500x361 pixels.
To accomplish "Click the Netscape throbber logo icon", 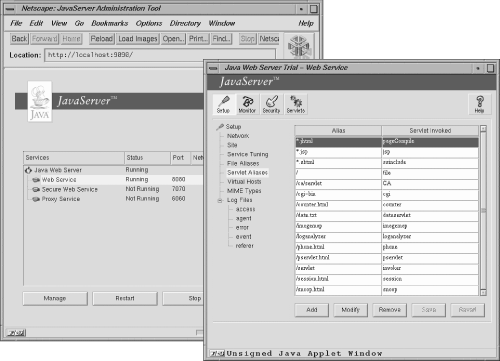I will pos(298,47).
